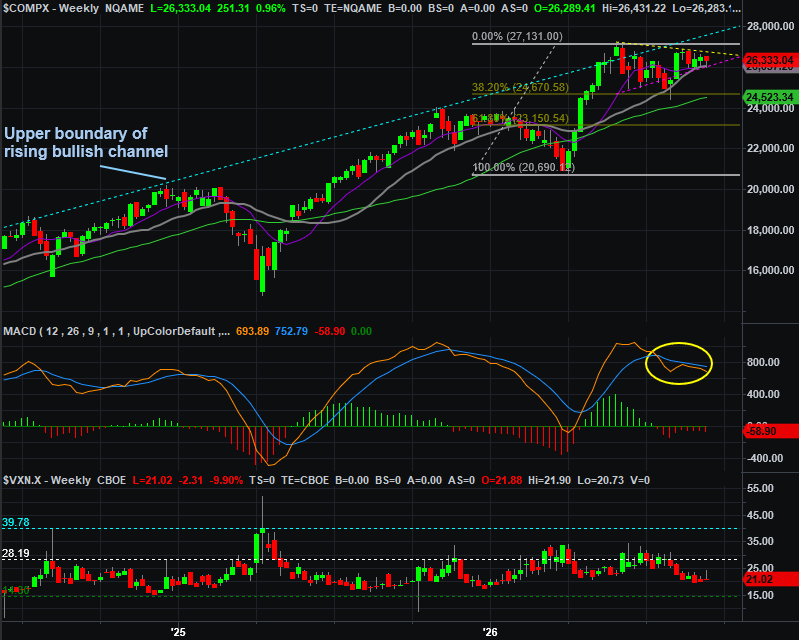
Task: Click the yellow ellipse on the MACD
Action: tap(679, 363)
